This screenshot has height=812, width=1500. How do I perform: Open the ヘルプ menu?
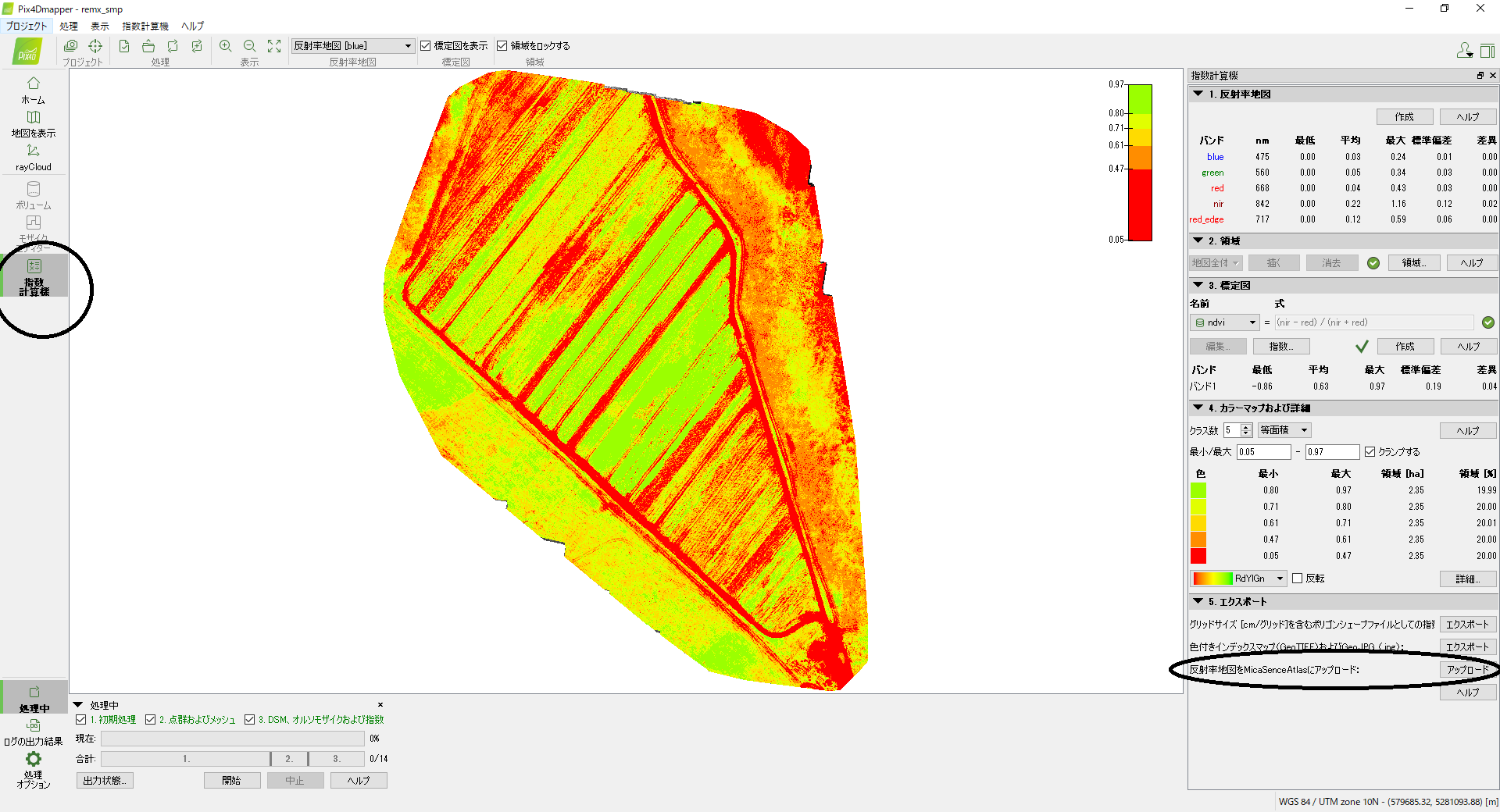click(192, 26)
